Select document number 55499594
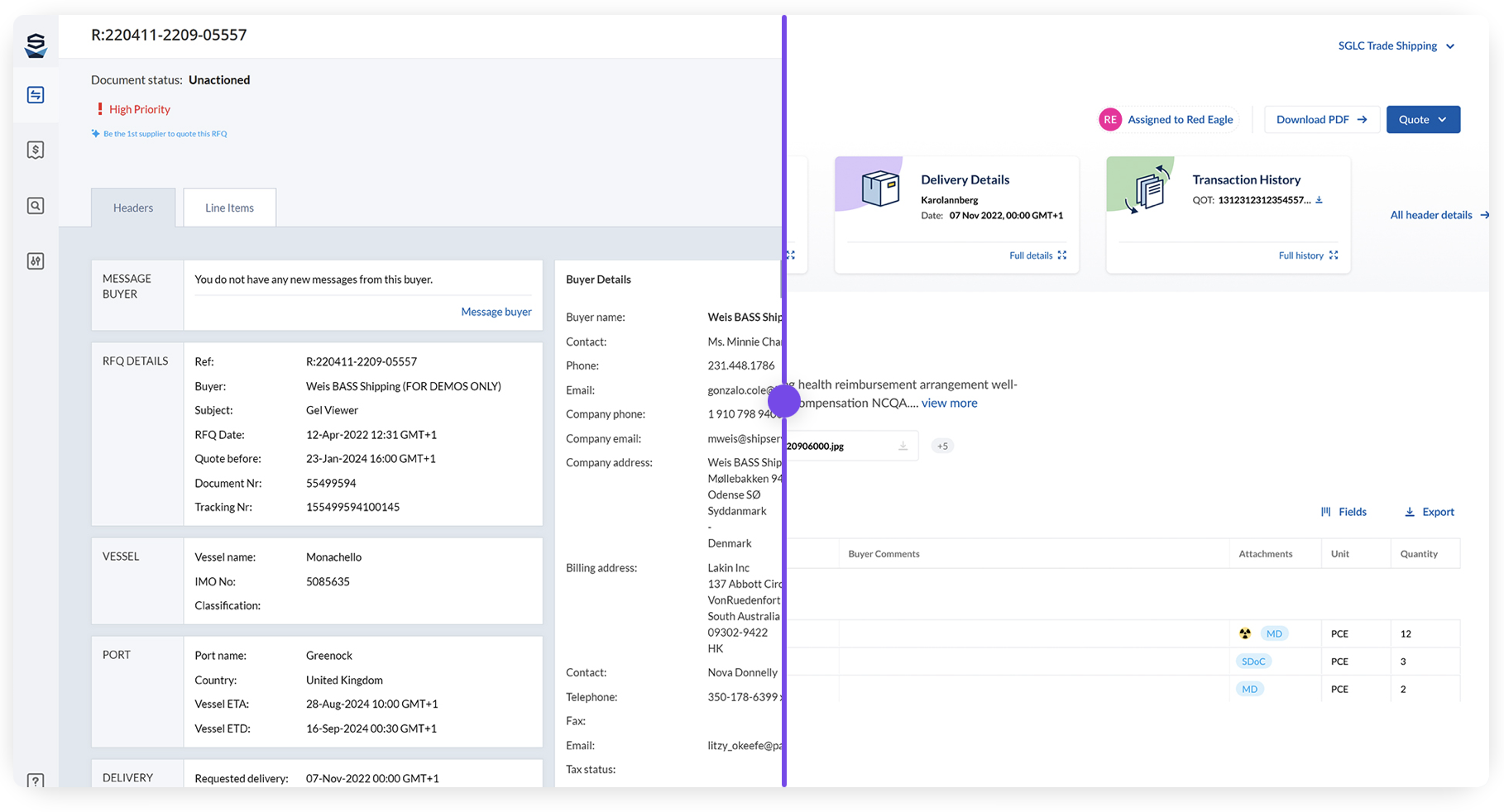This screenshot has height=812, width=1504. tap(331, 483)
